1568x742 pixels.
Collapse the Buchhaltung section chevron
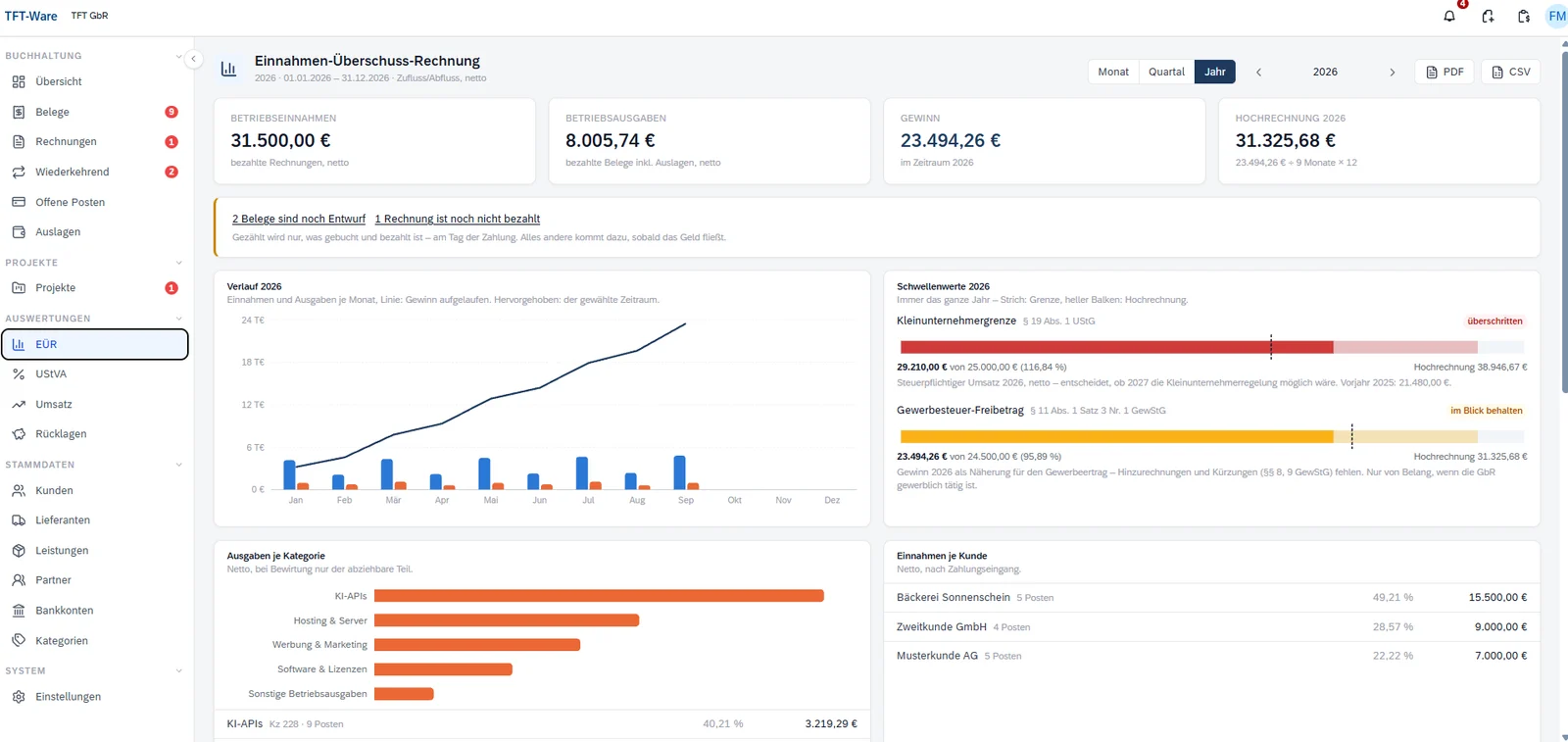click(x=178, y=56)
